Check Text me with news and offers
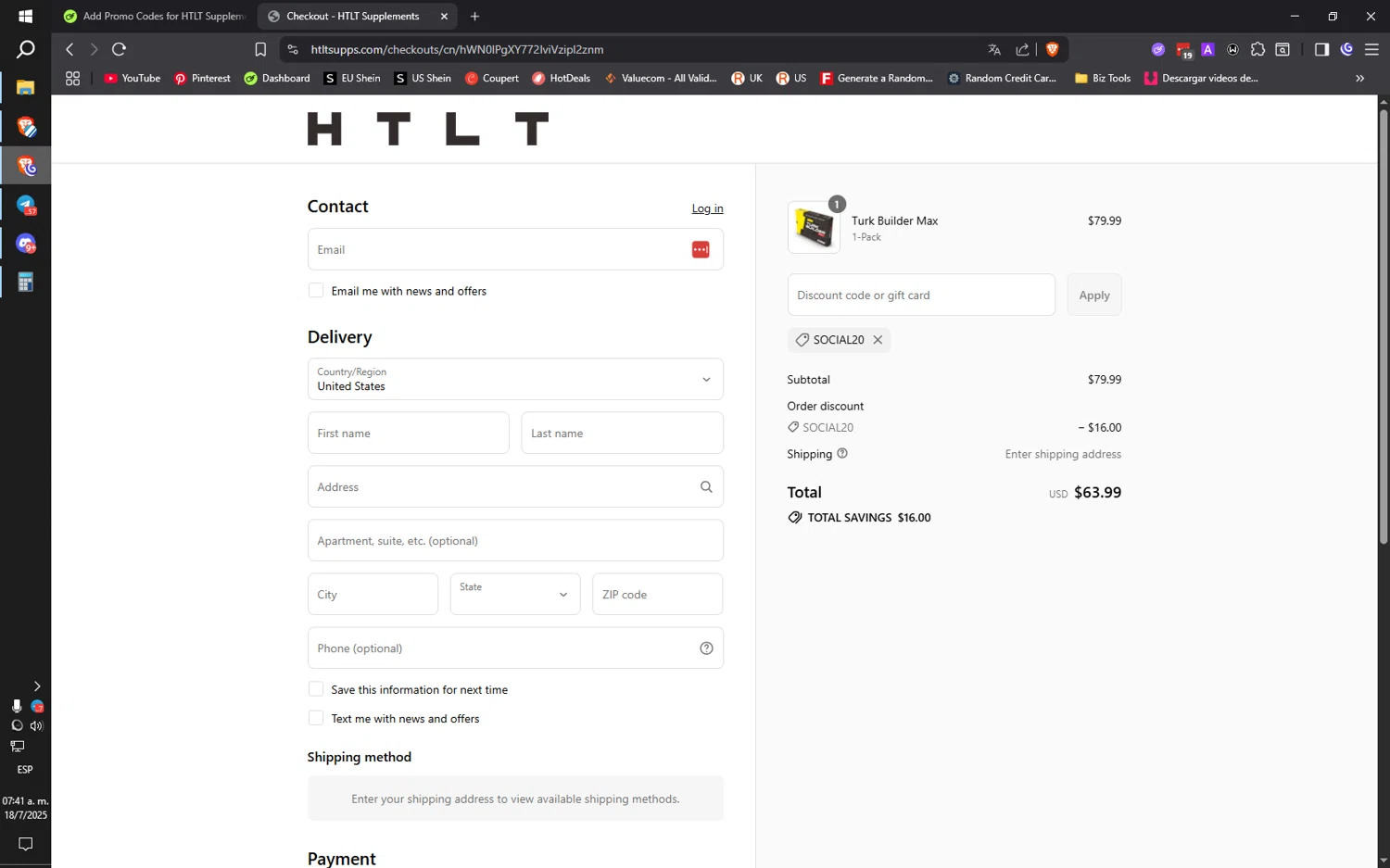 click(x=316, y=718)
